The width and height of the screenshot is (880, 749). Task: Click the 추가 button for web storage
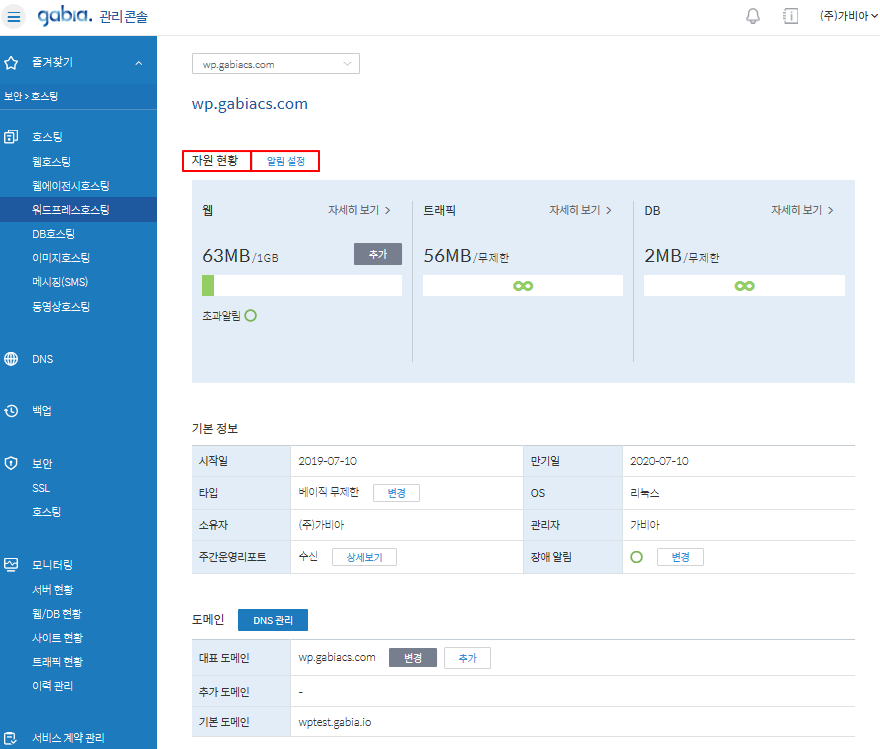coord(377,254)
